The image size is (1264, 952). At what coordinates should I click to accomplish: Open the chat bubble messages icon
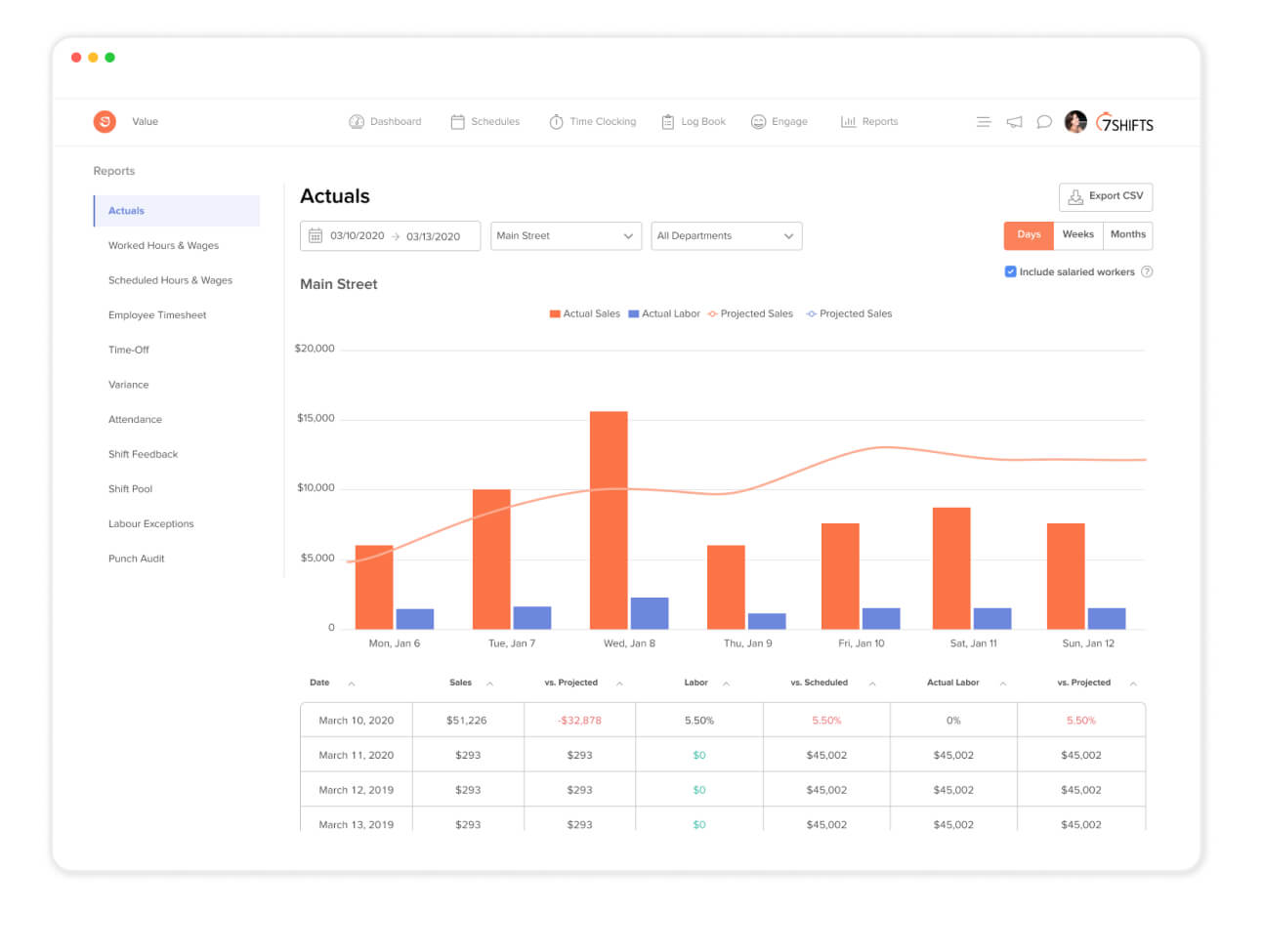(x=1043, y=122)
